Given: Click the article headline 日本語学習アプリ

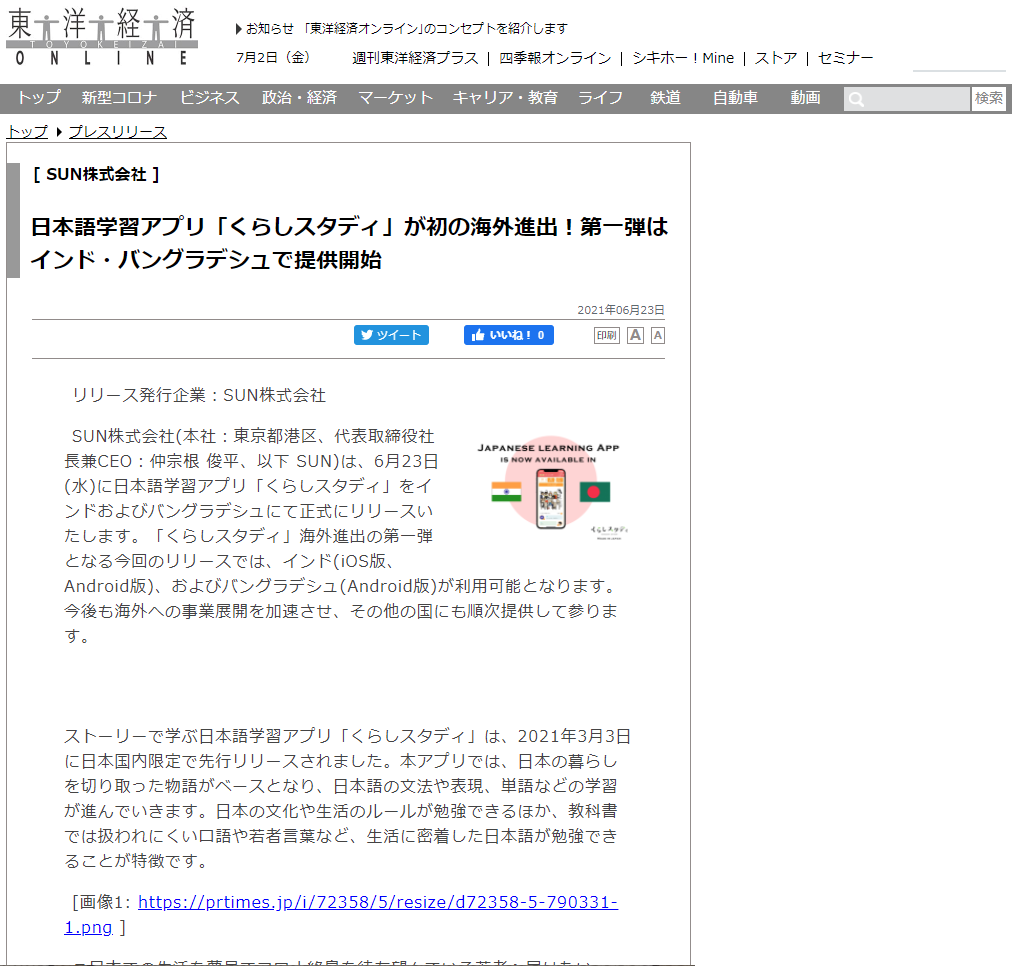Looking at the screenshot, I should (349, 243).
